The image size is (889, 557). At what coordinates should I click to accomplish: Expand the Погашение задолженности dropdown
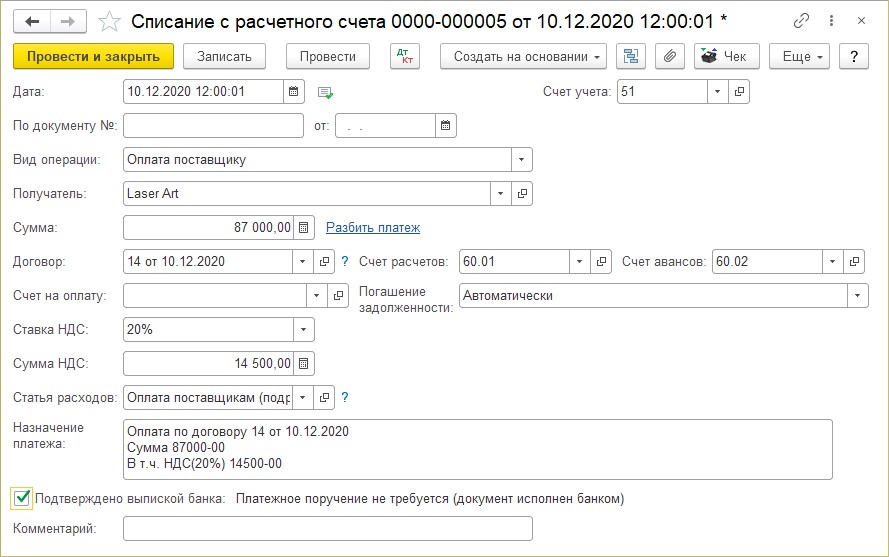pos(857,296)
